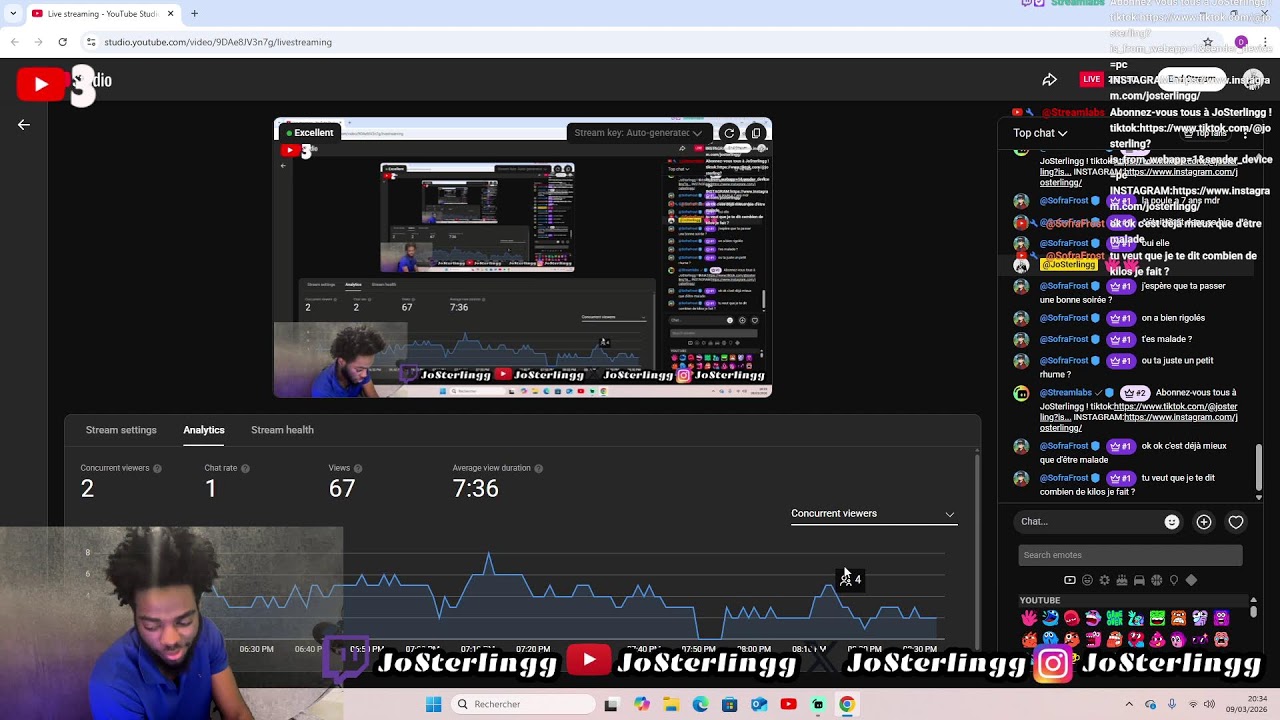The height and width of the screenshot is (720, 1280).
Task: Select the nature flower emoji category
Action: coord(1104,580)
